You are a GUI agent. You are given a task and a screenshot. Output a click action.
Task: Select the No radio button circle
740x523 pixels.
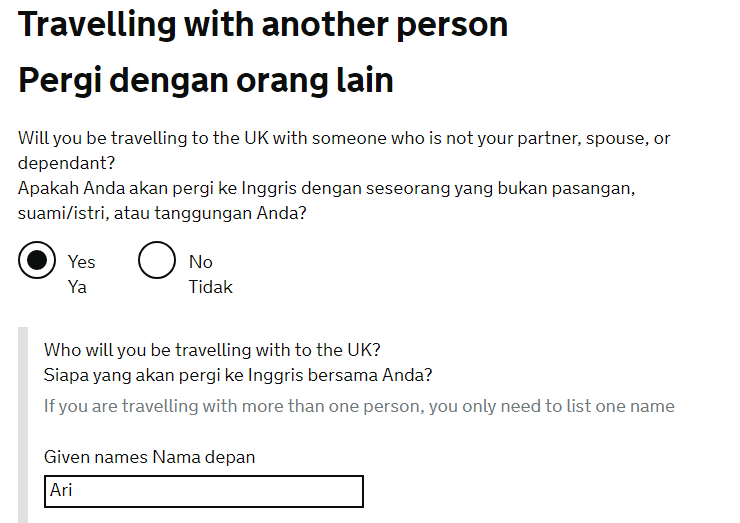coord(157,261)
